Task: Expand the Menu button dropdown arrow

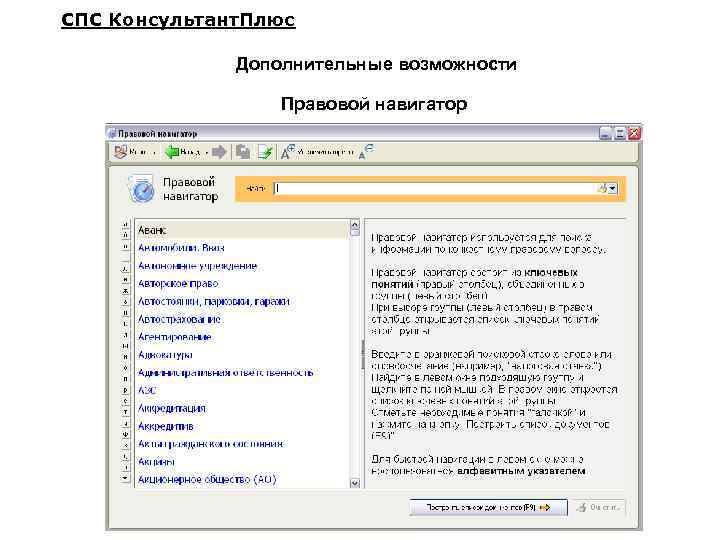Action: (x=154, y=152)
